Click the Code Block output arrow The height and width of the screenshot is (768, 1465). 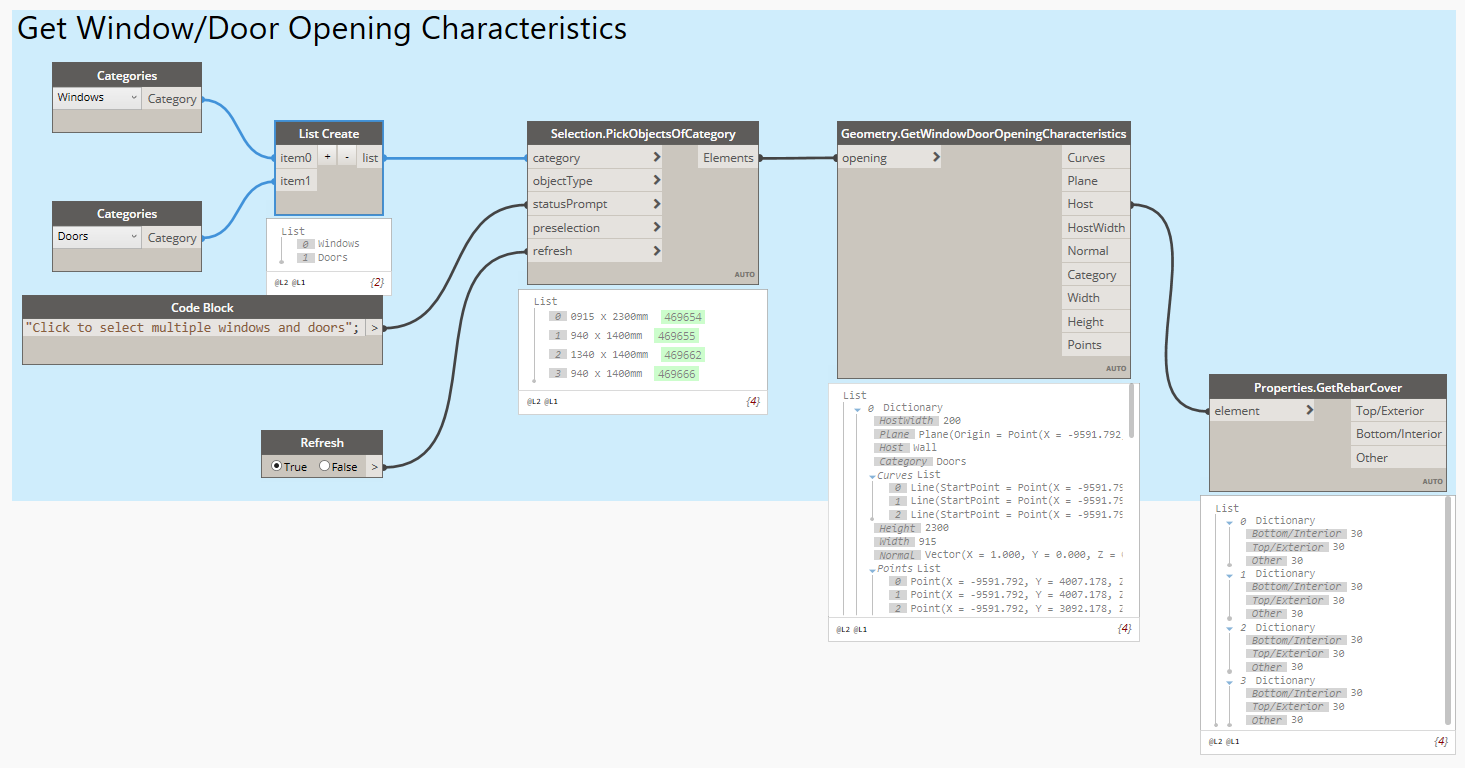point(374,327)
